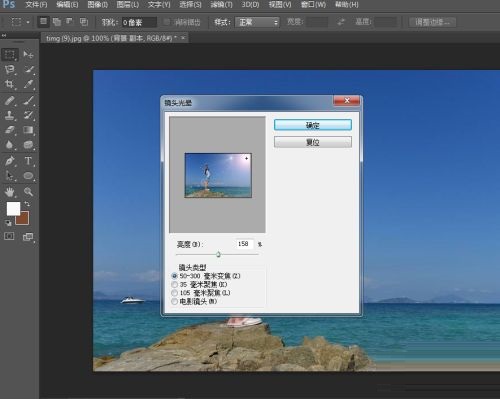The height and width of the screenshot is (399, 500).
Task: Select the Crop tool
Action: pyautogui.click(x=10, y=84)
